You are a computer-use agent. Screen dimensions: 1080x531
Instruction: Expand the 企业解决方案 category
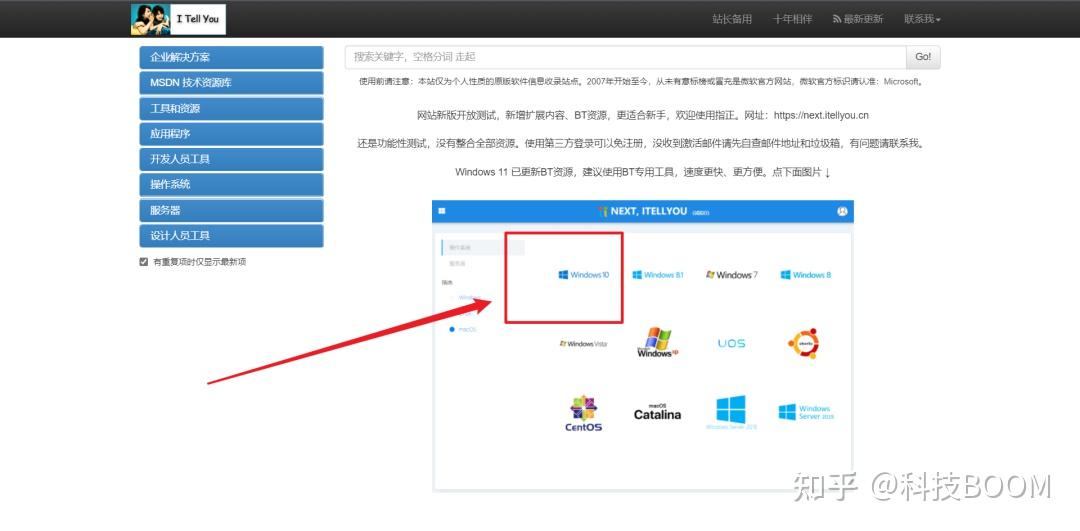(x=231, y=57)
